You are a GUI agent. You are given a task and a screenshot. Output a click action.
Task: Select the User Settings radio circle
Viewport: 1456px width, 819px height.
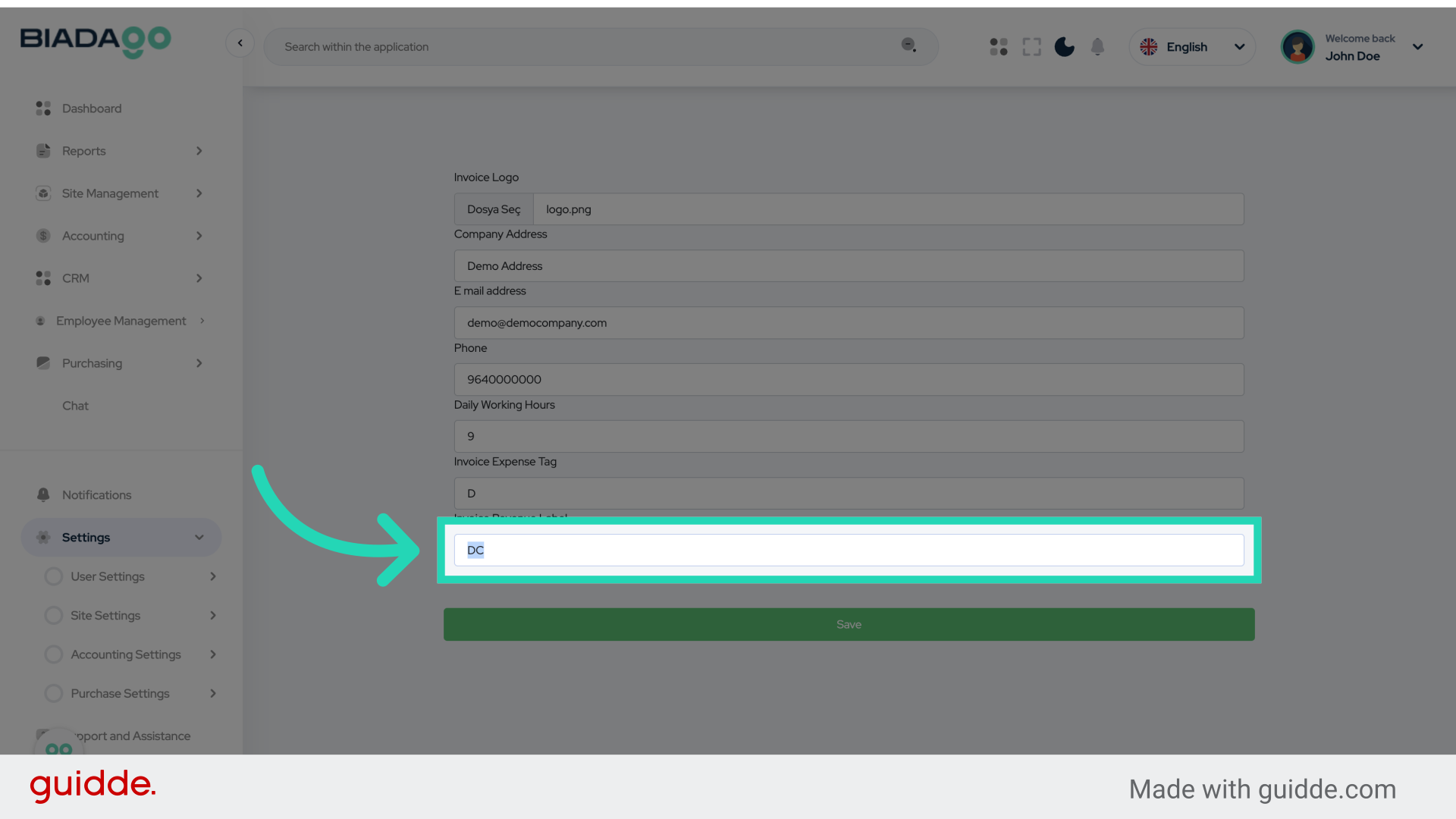pyautogui.click(x=53, y=576)
